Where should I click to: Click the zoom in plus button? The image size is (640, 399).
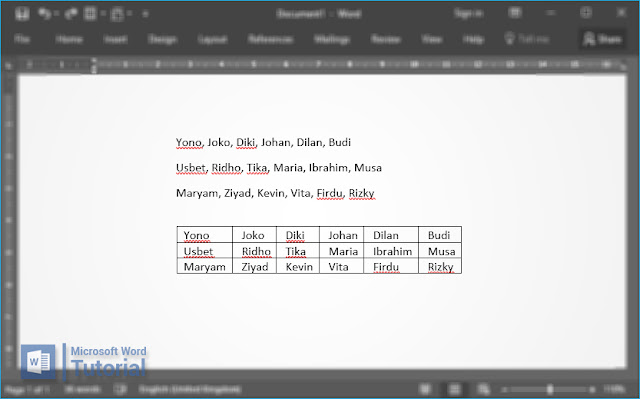[592, 390]
